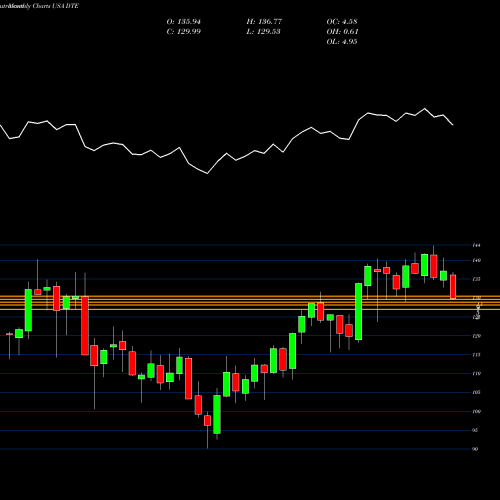Image resolution: width=500 pixels, height=500 pixels.
Task: Click the close price value C: 129.99
Action: 184,32
